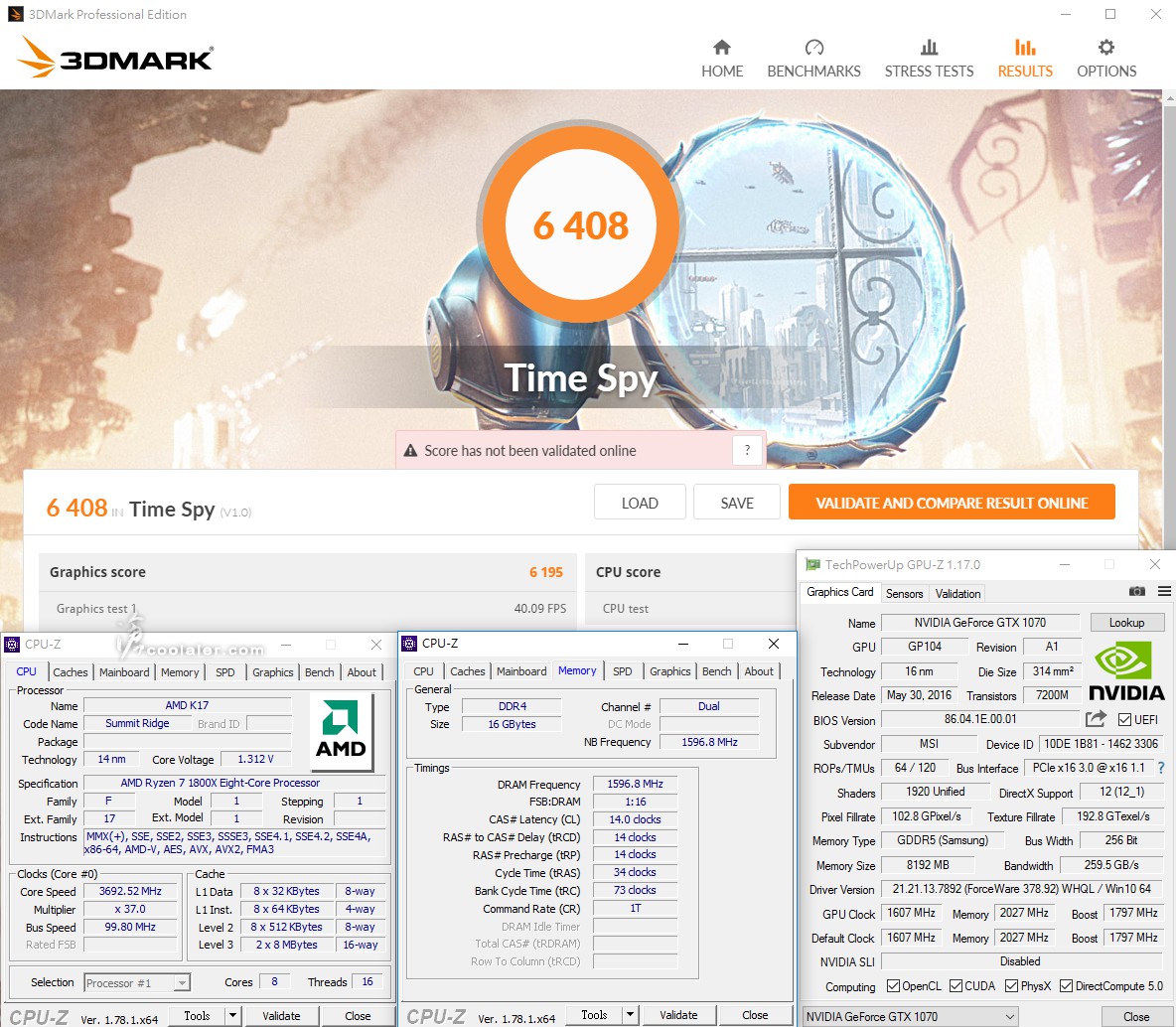Click Validate button in Memory CPU-Z
1176x1027 pixels.
(678, 1015)
